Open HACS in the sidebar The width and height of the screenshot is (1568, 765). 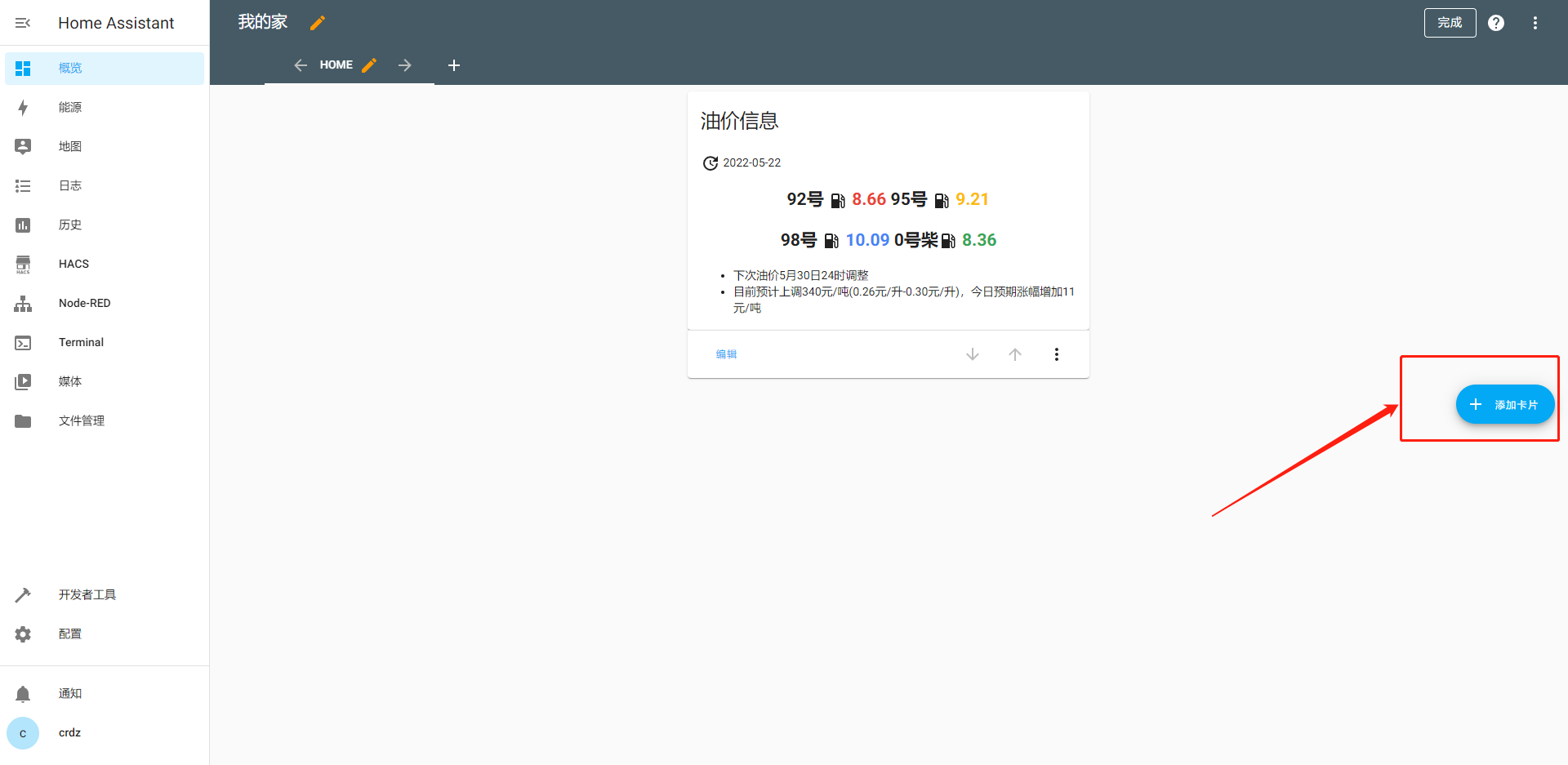point(73,264)
